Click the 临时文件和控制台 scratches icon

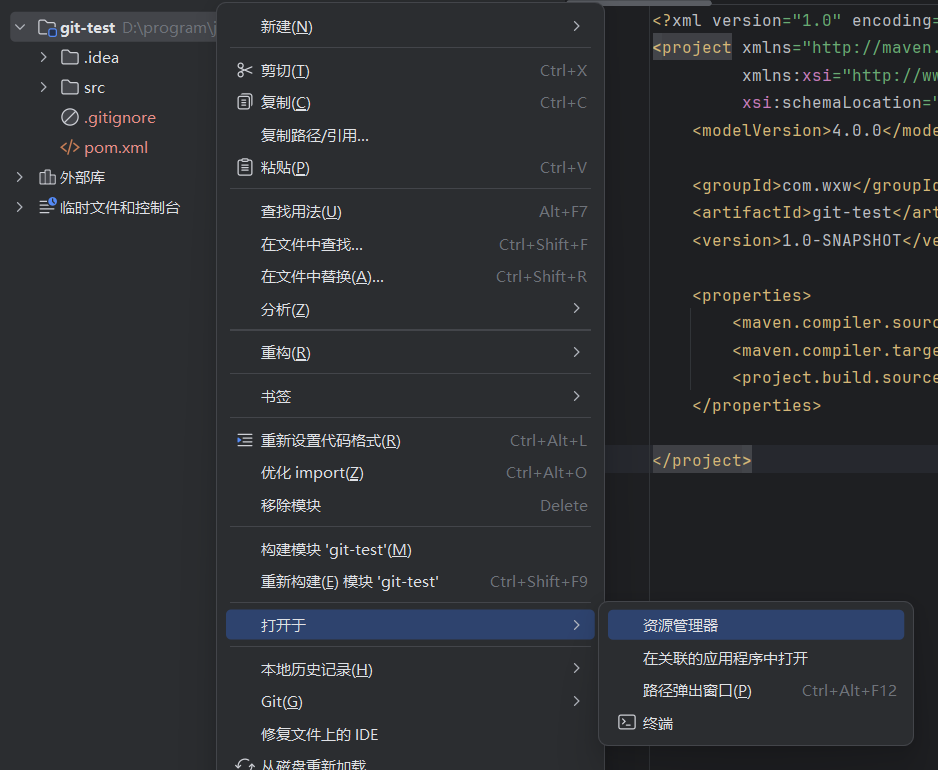tap(47, 206)
